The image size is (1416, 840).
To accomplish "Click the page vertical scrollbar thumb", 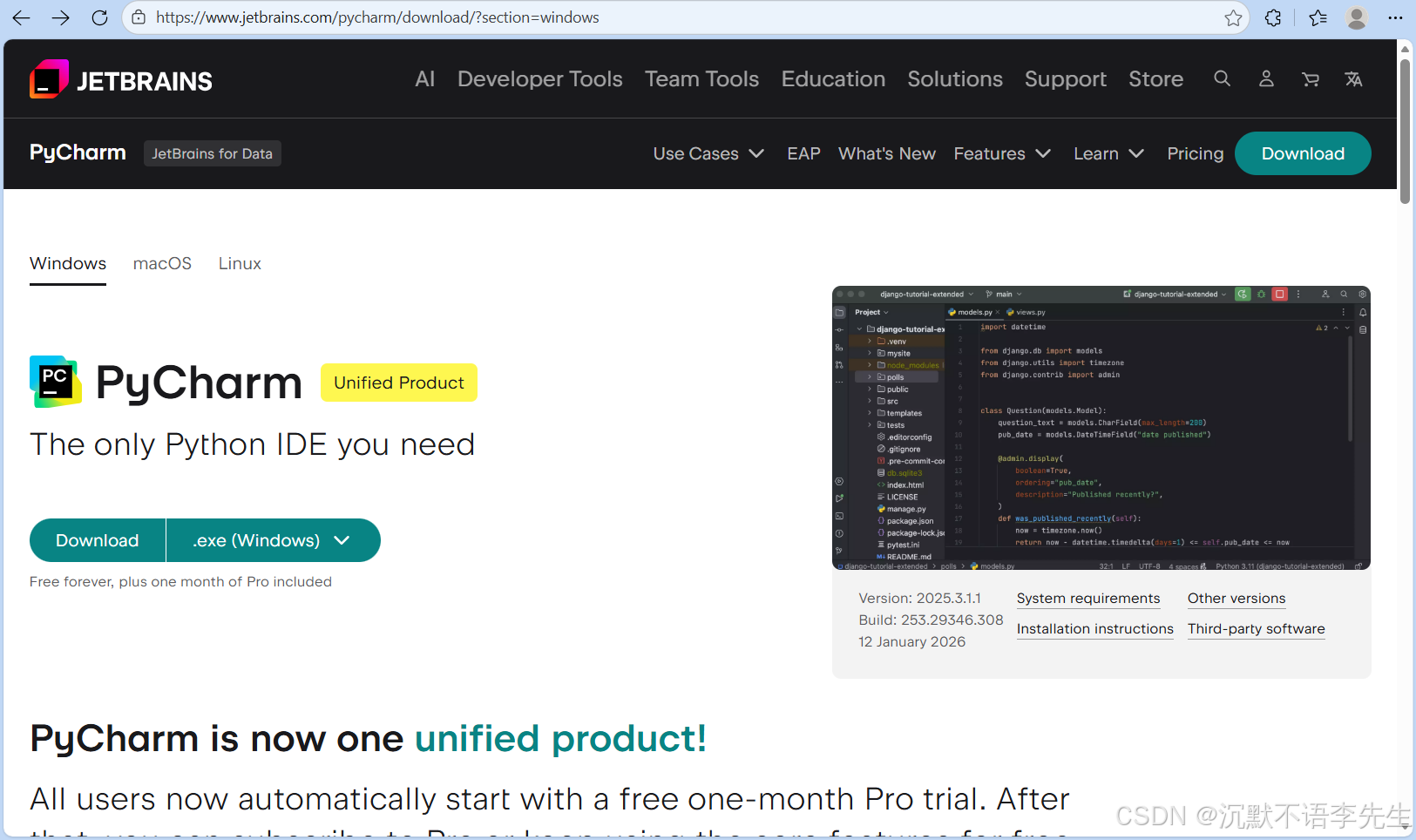I will (1405, 131).
